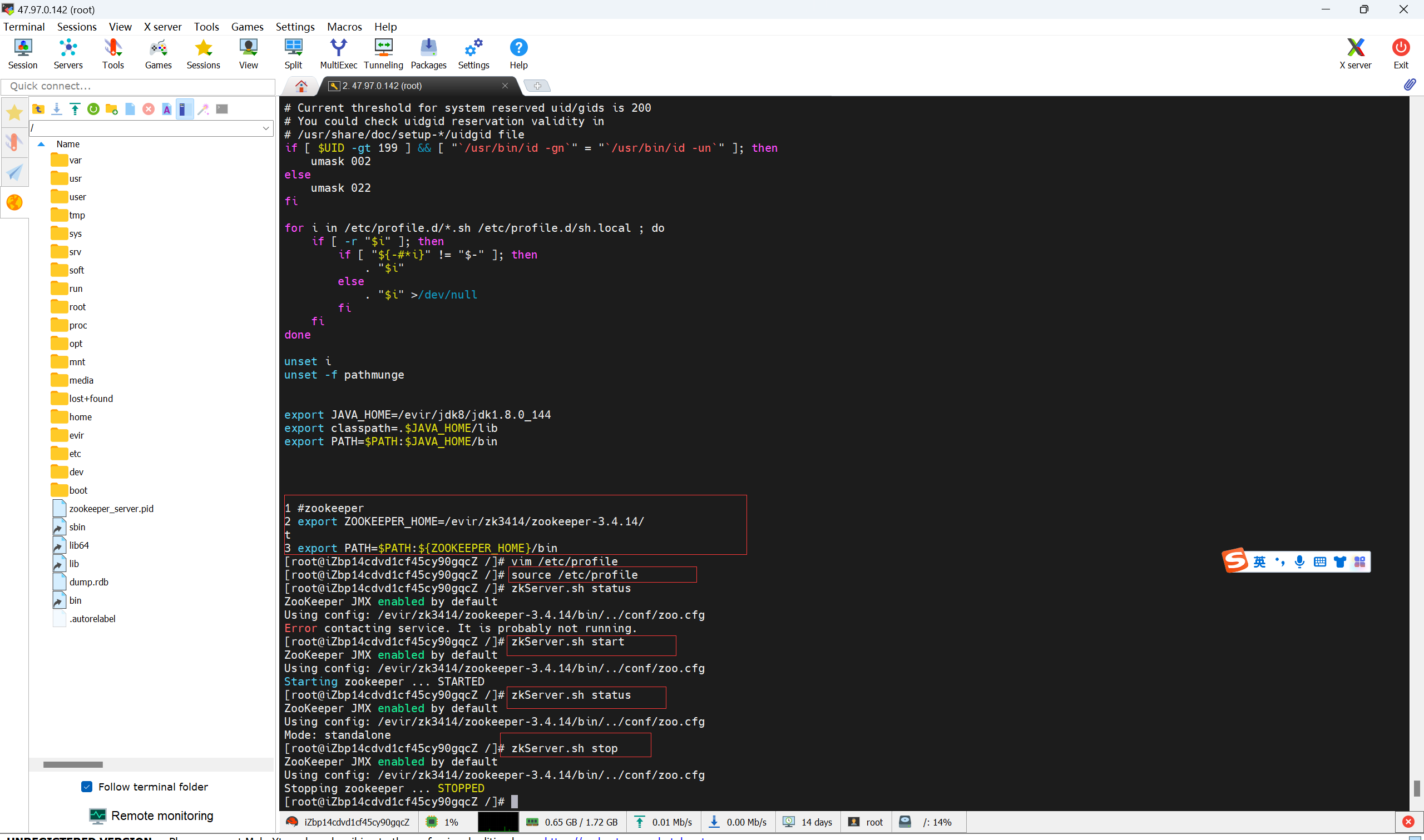Viewport: 1424px width, 840px height.
Task: Click the upload-to-server arrow icon
Action: pos(75,110)
